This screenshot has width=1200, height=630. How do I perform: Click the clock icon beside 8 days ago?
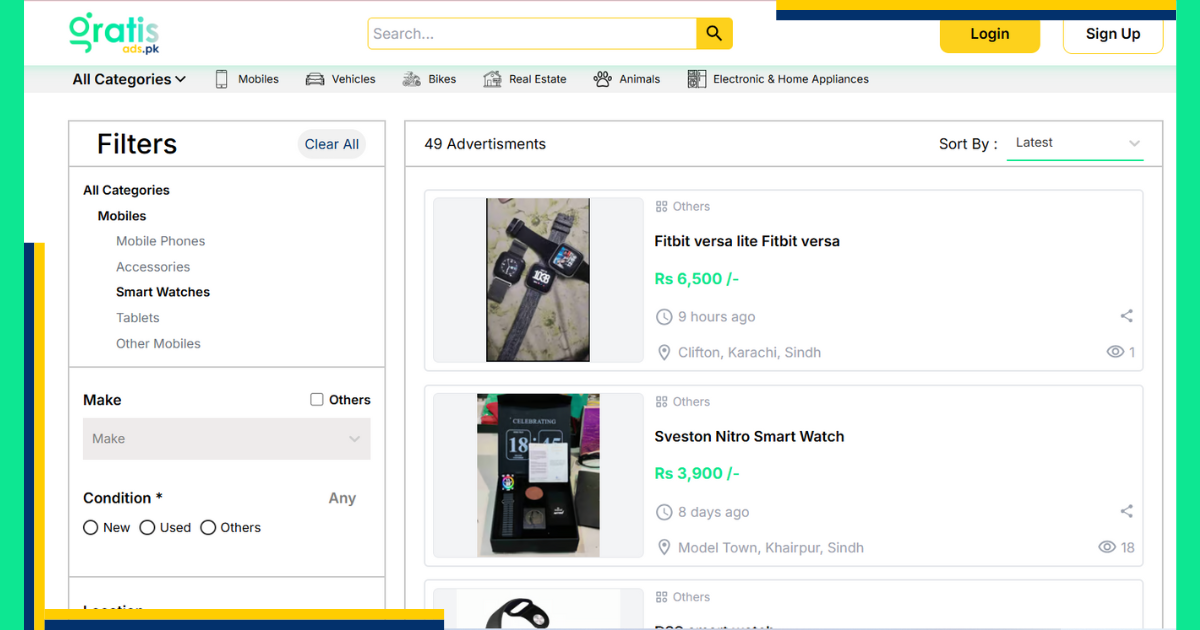tap(664, 512)
